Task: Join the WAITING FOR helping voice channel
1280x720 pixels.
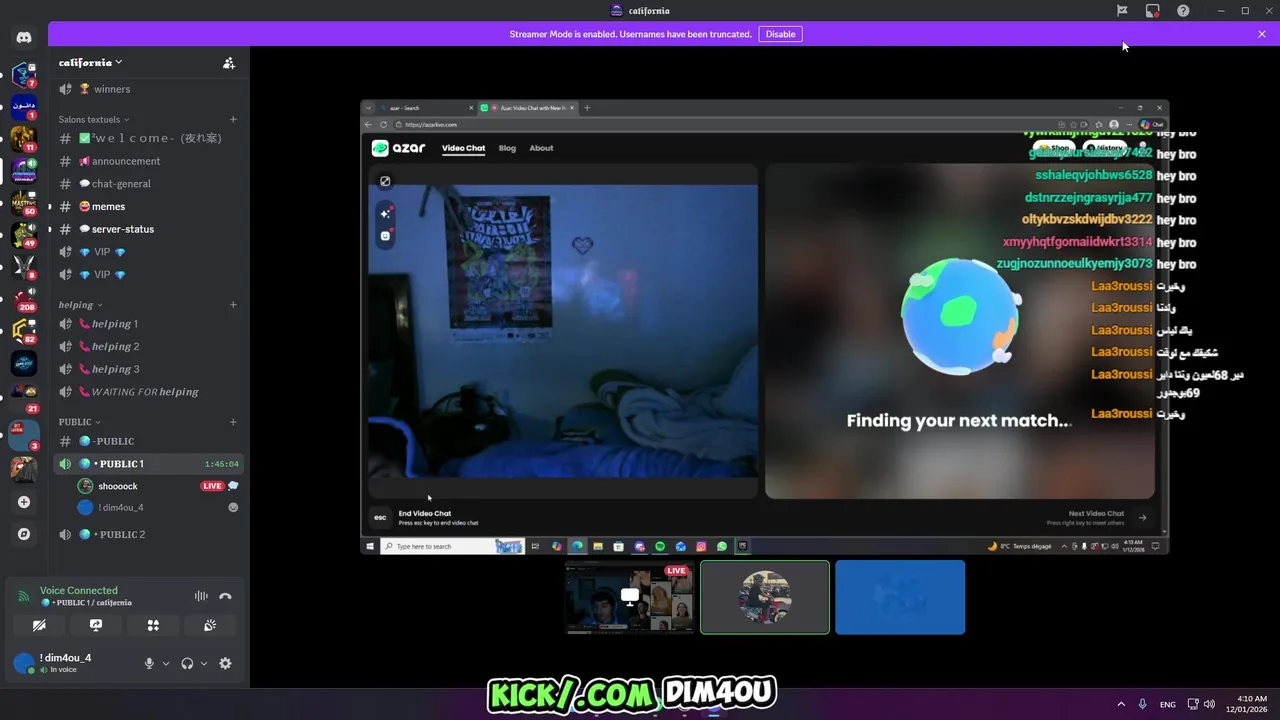Action: 148,392
